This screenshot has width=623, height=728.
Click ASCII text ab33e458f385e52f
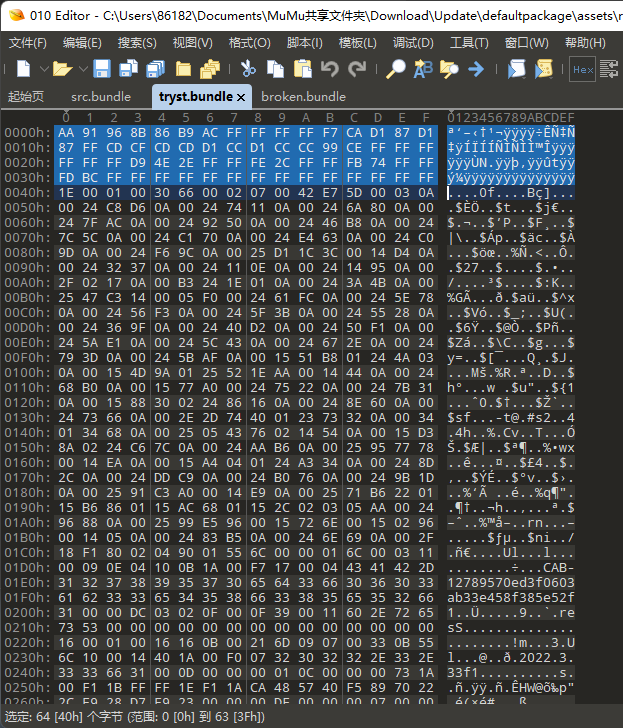[511, 597]
